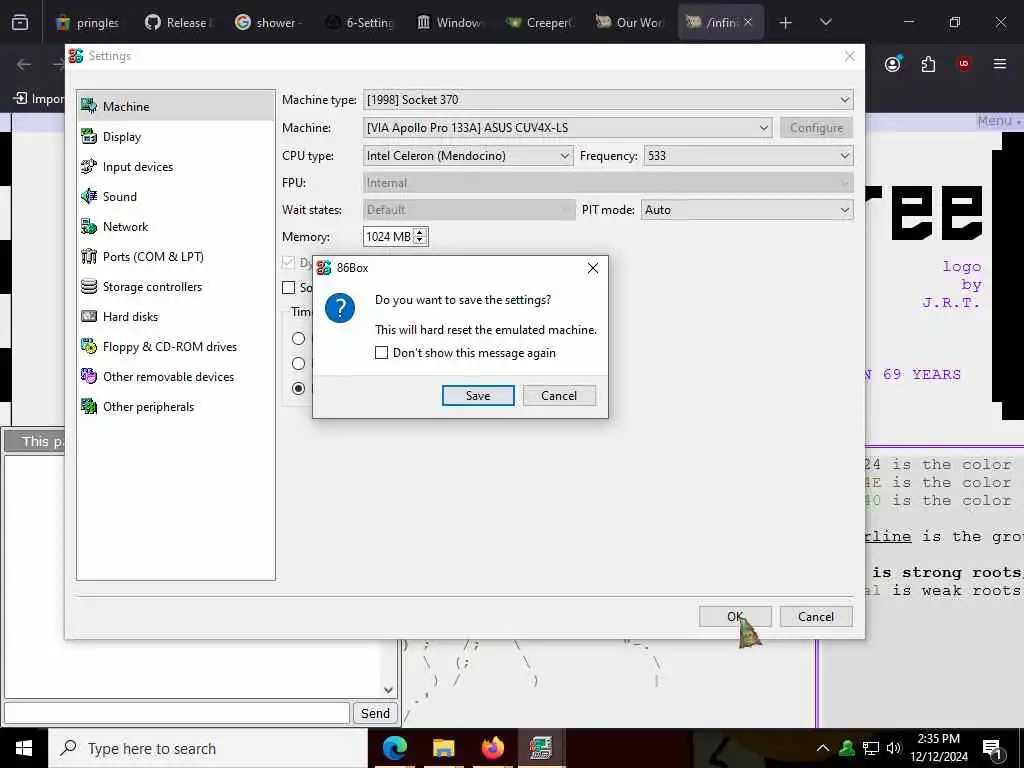Click Cancel in the 86Box dialog
This screenshot has height=768, width=1024.
[x=559, y=395]
